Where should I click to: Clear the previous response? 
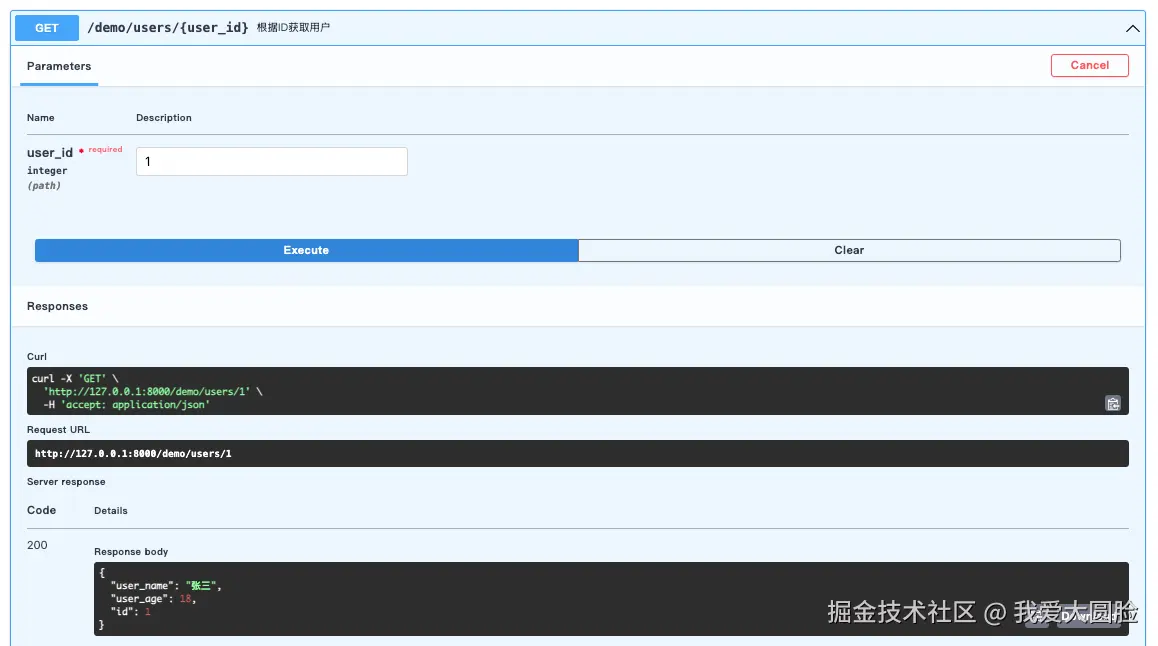coord(849,250)
